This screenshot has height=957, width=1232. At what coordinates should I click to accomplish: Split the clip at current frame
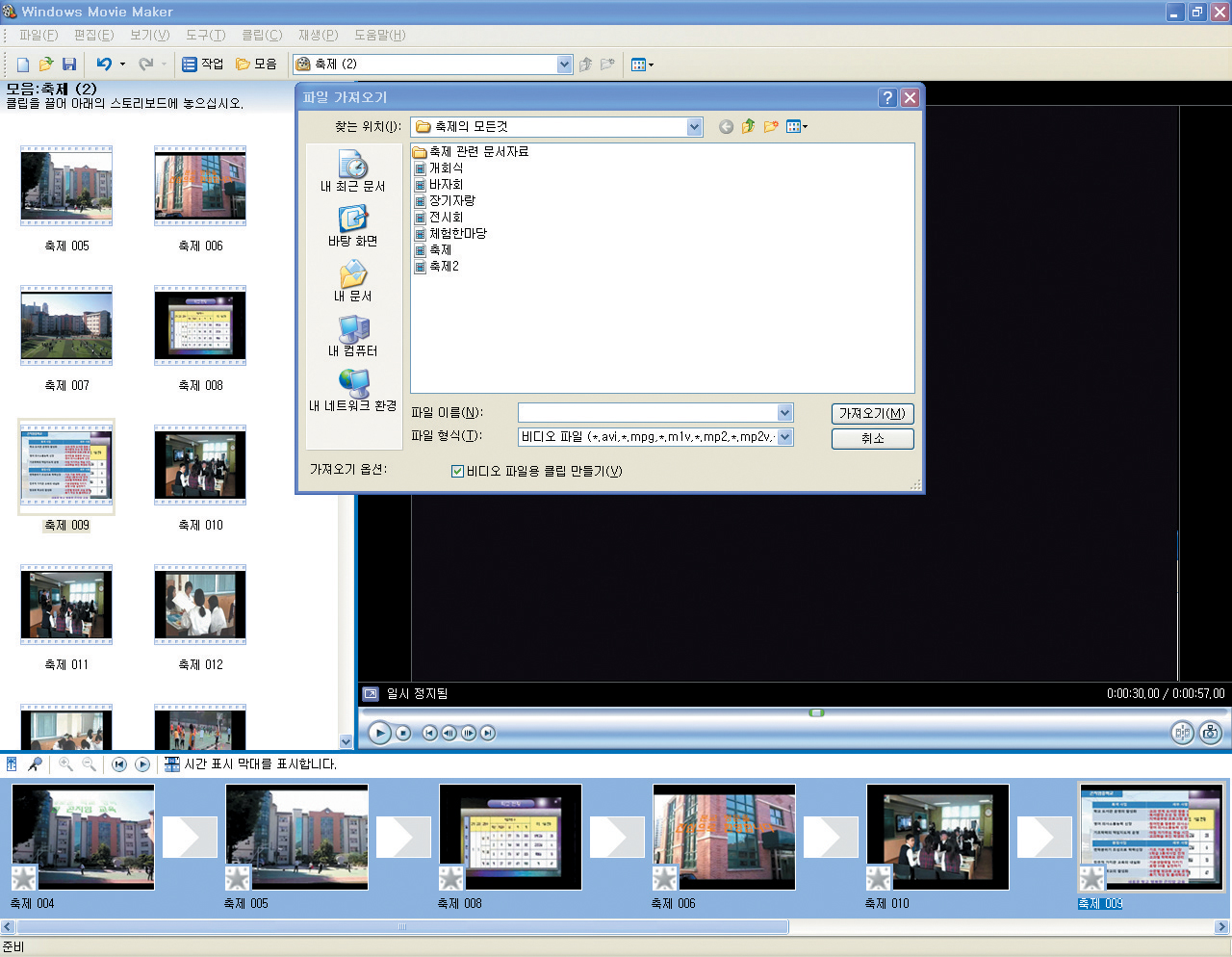[1182, 733]
